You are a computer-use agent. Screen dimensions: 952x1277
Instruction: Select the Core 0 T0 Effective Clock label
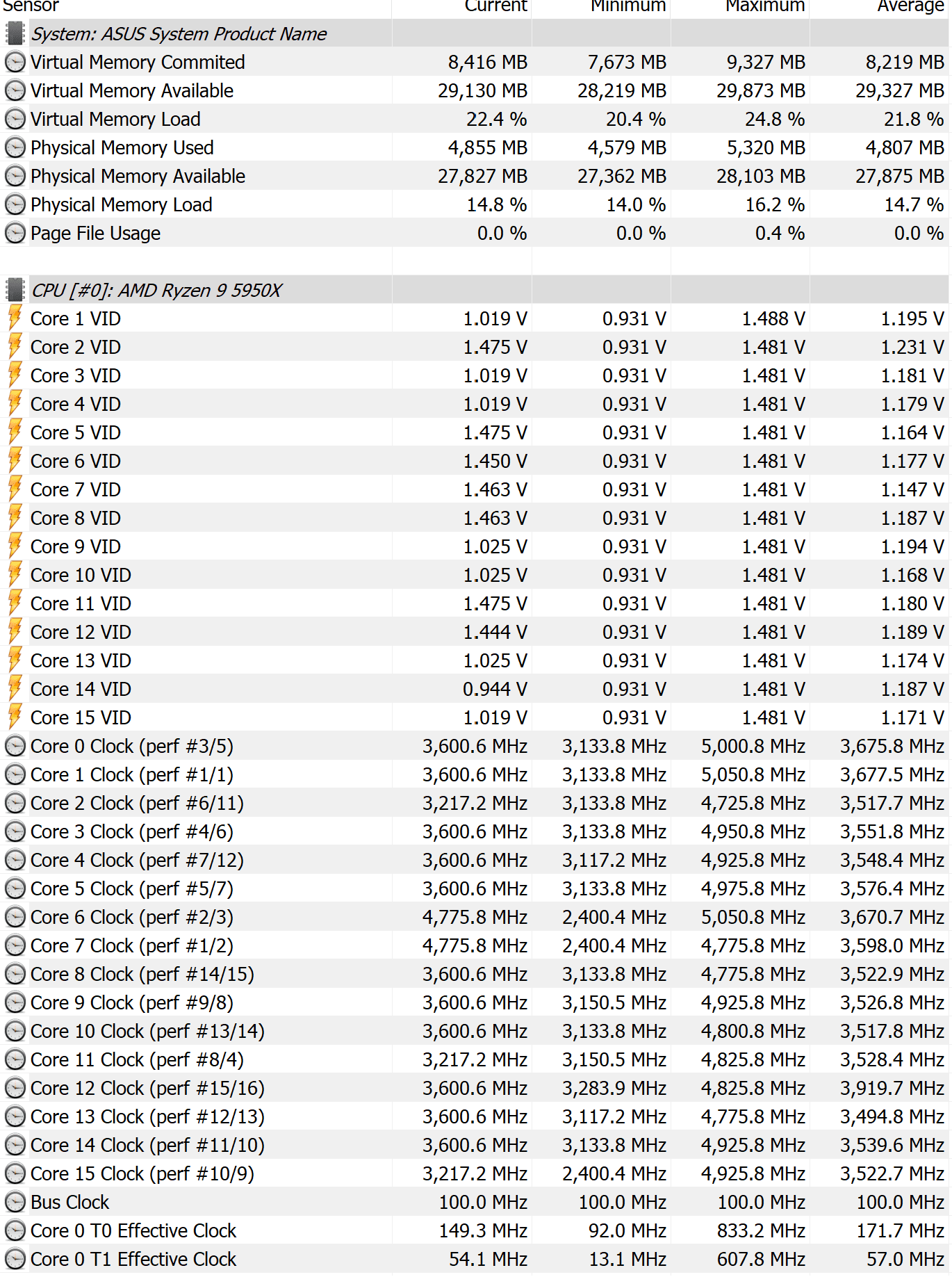(133, 1230)
